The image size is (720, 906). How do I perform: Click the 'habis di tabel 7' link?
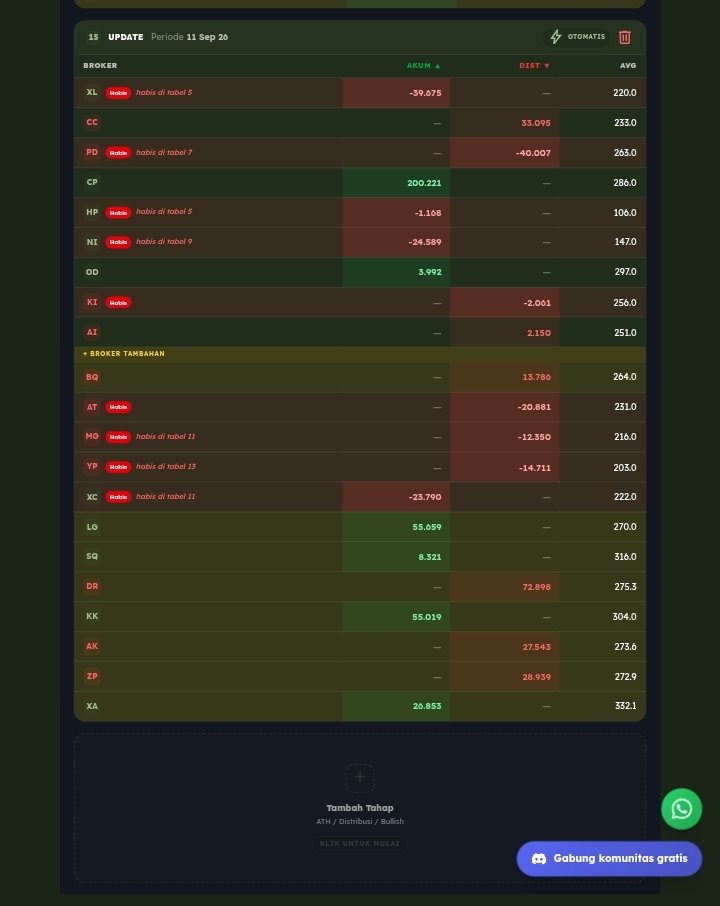164,153
